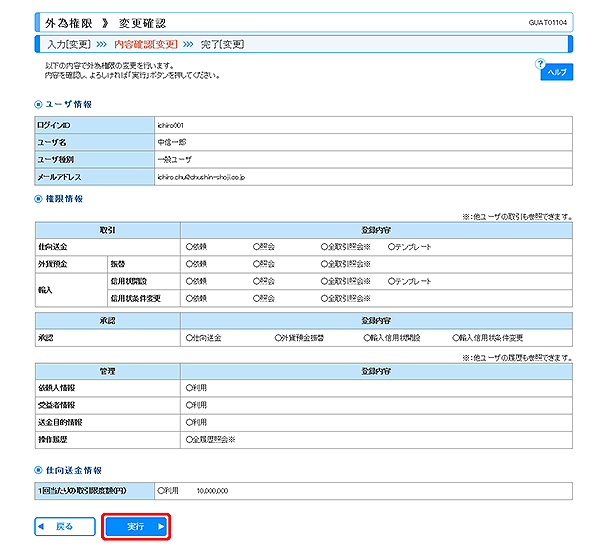Click the note about other users' transactions
The width and height of the screenshot is (600, 550).
(x=517, y=217)
